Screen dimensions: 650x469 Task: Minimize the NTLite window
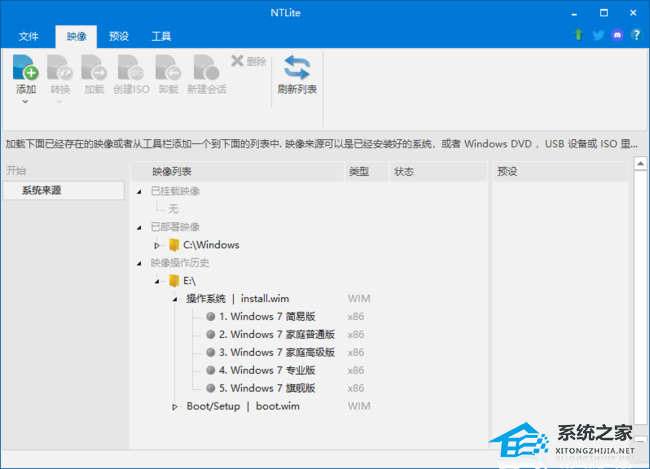click(x=574, y=13)
